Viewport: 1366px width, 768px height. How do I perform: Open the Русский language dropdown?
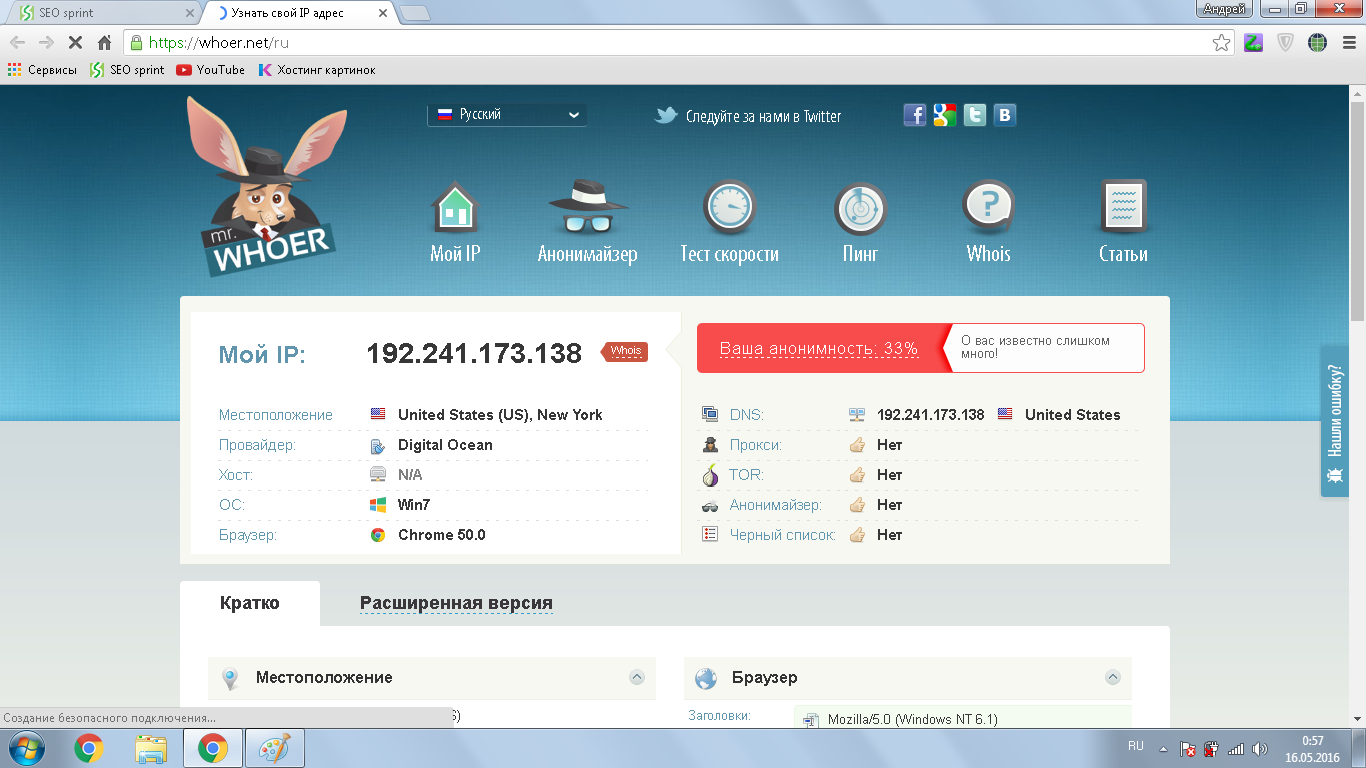[x=507, y=115]
